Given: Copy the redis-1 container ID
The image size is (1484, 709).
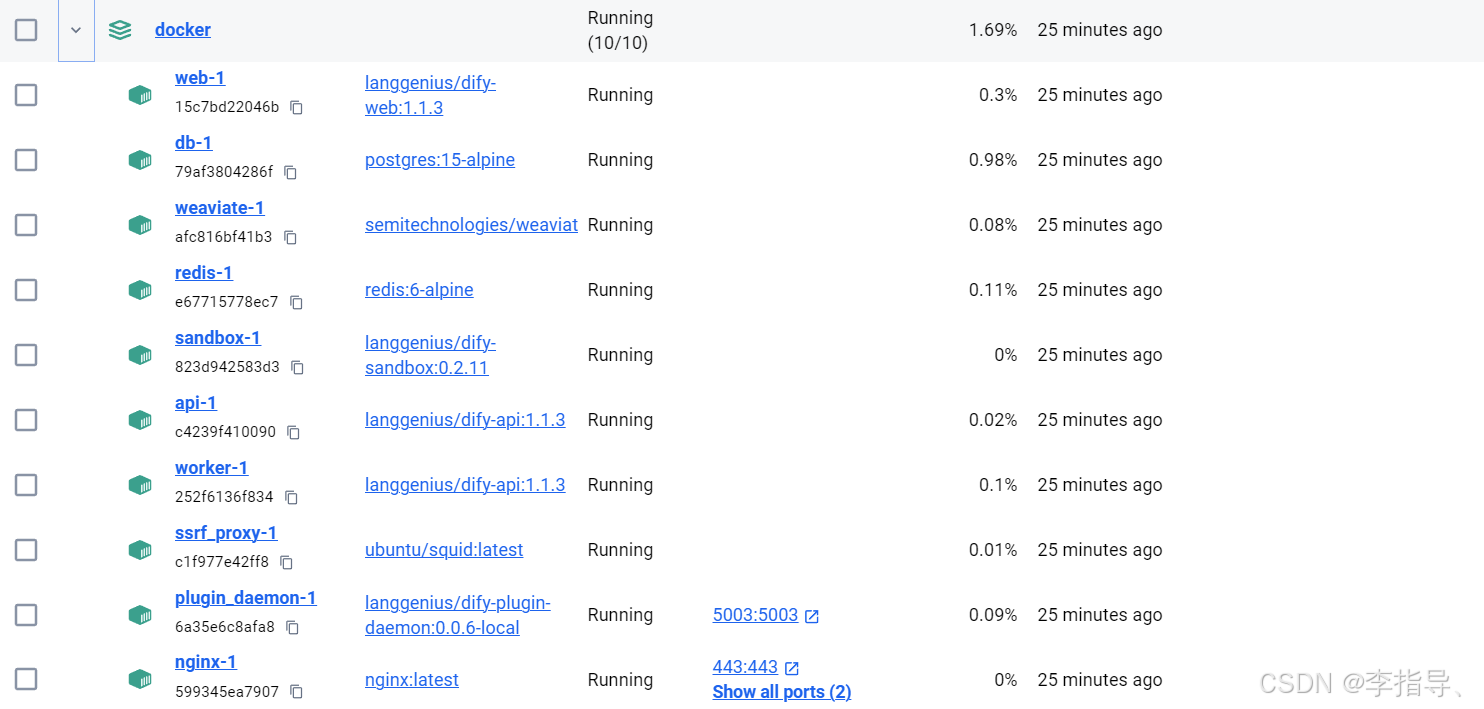Looking at the screenshot, I should tap(296, 302).
